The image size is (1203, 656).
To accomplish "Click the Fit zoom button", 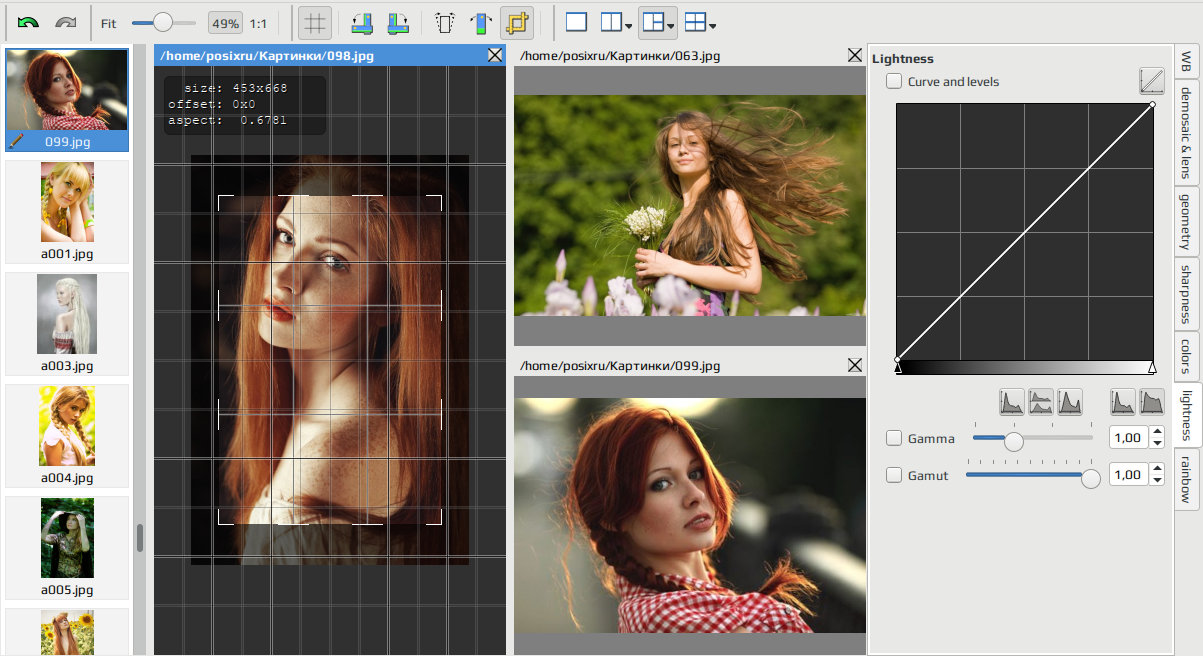I will click(109, 23).
